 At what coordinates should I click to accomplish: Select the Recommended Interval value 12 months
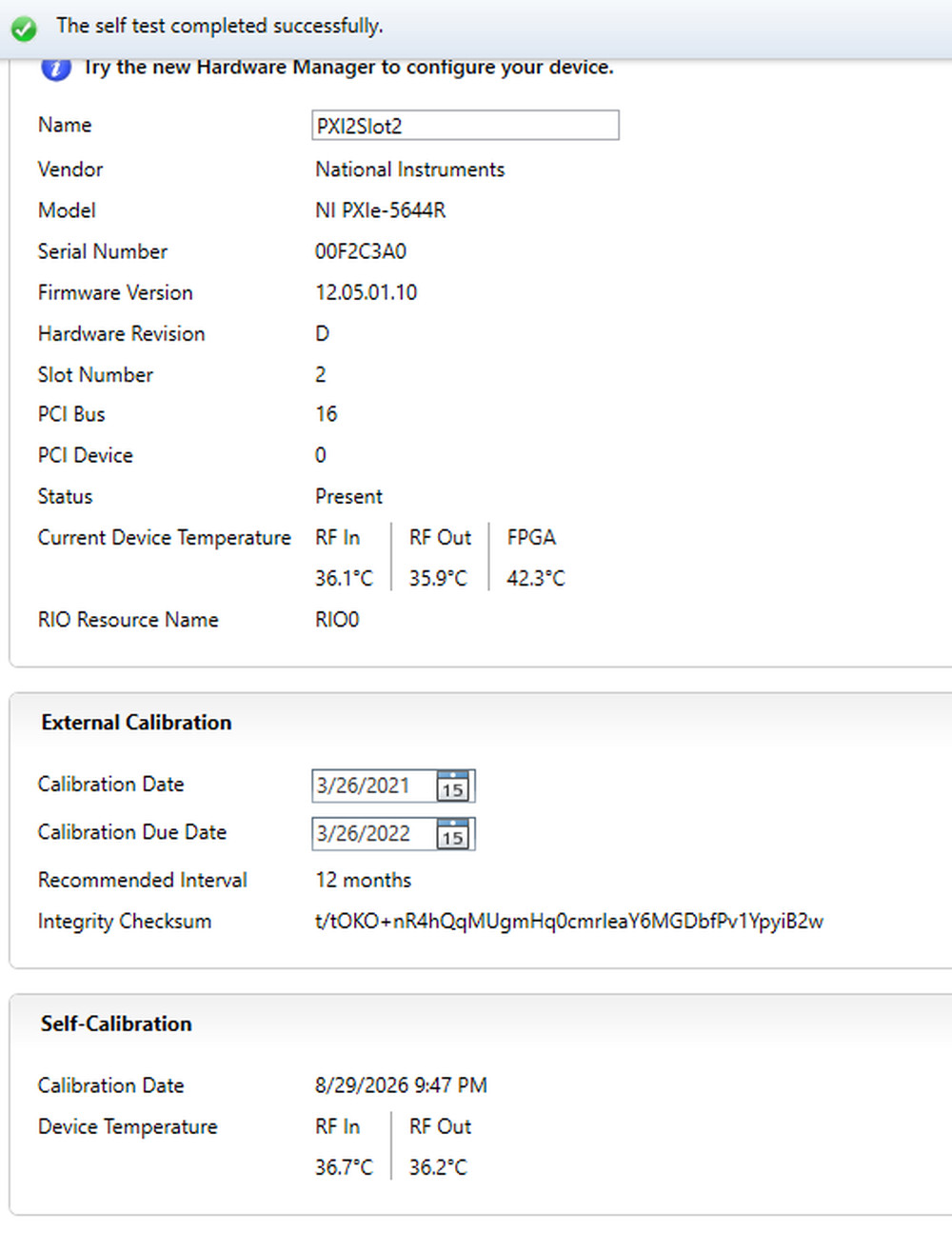click(364, 880)
